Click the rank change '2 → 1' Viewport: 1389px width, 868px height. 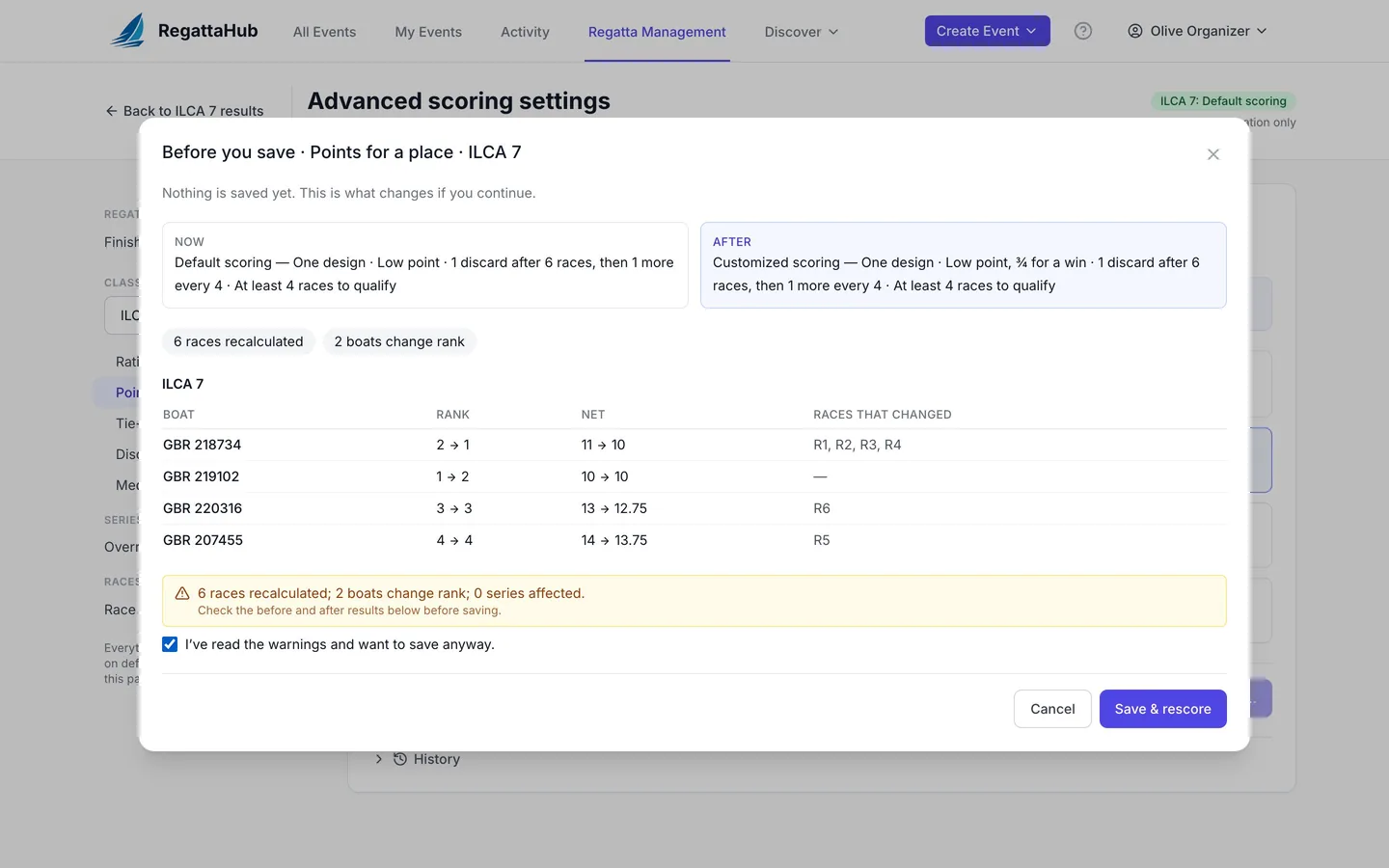pyautogui.click(x=453, y=445)
